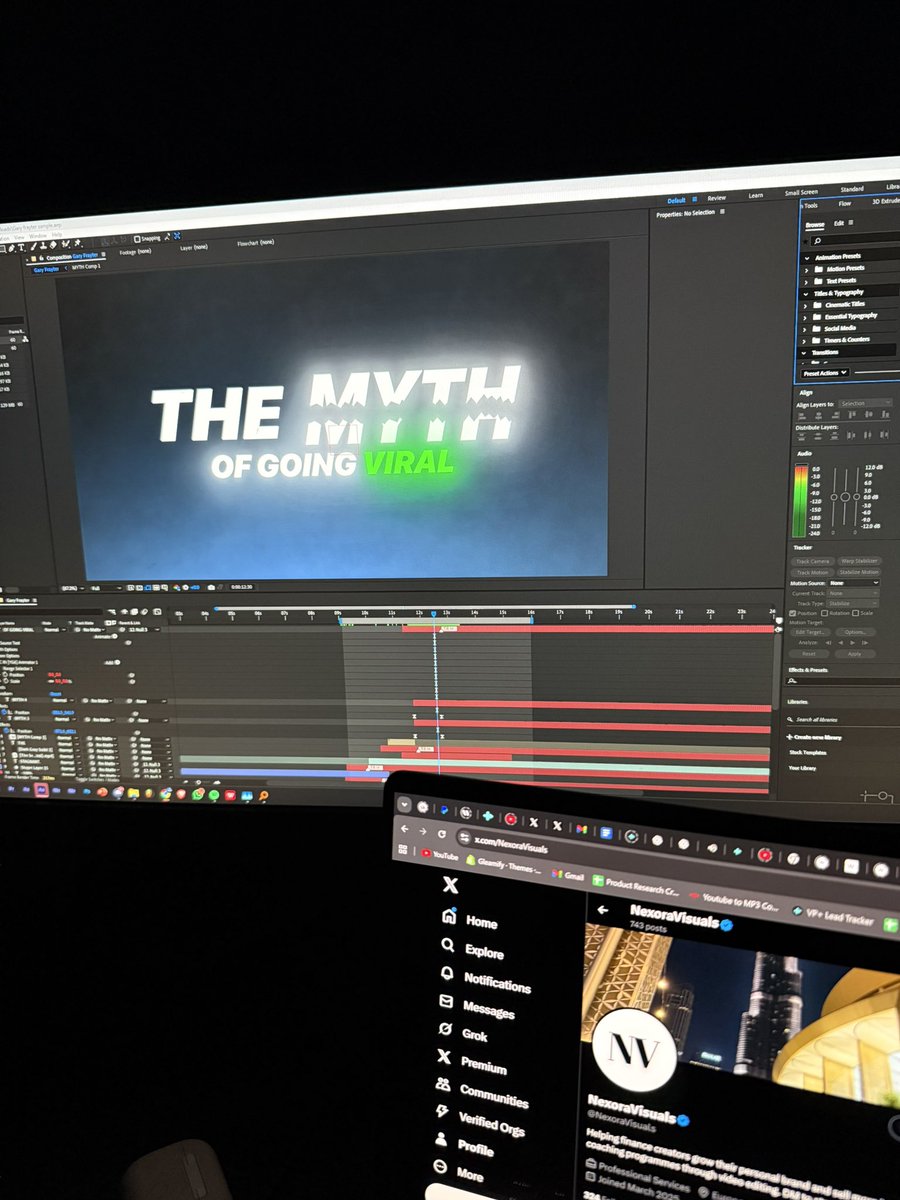The image size is (900, 1200).
Task: Click the Default workspace menu icon
Action: [x=696, y=199]
